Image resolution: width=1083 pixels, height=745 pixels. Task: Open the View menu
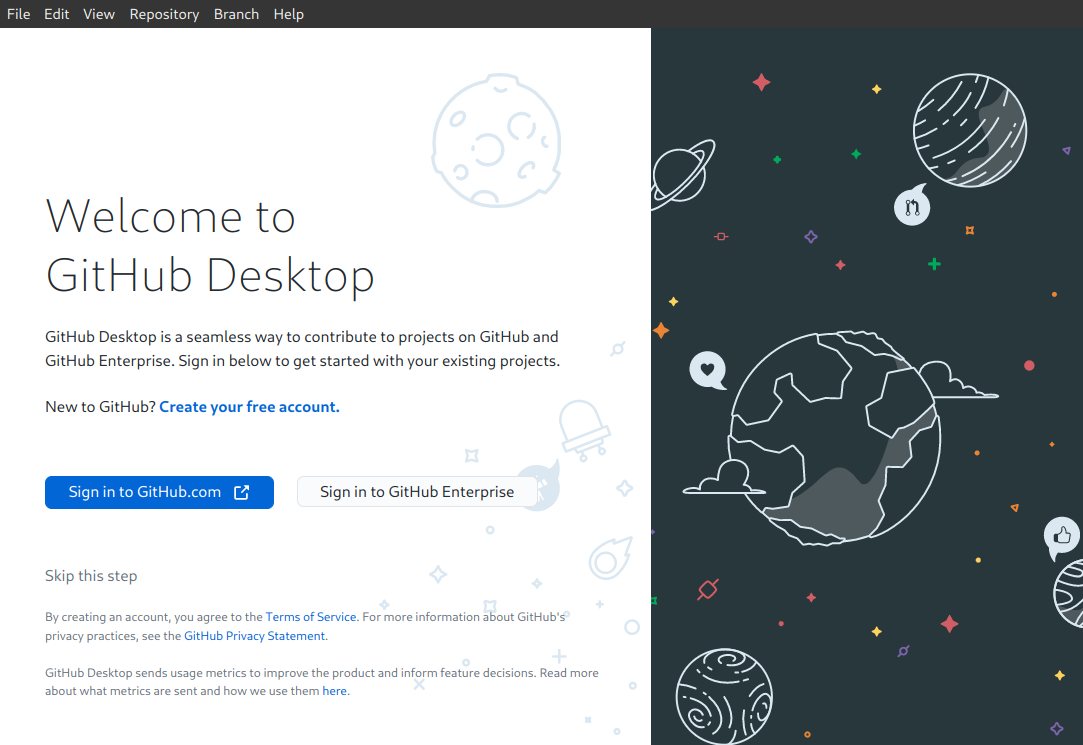(x=99, y=14)
